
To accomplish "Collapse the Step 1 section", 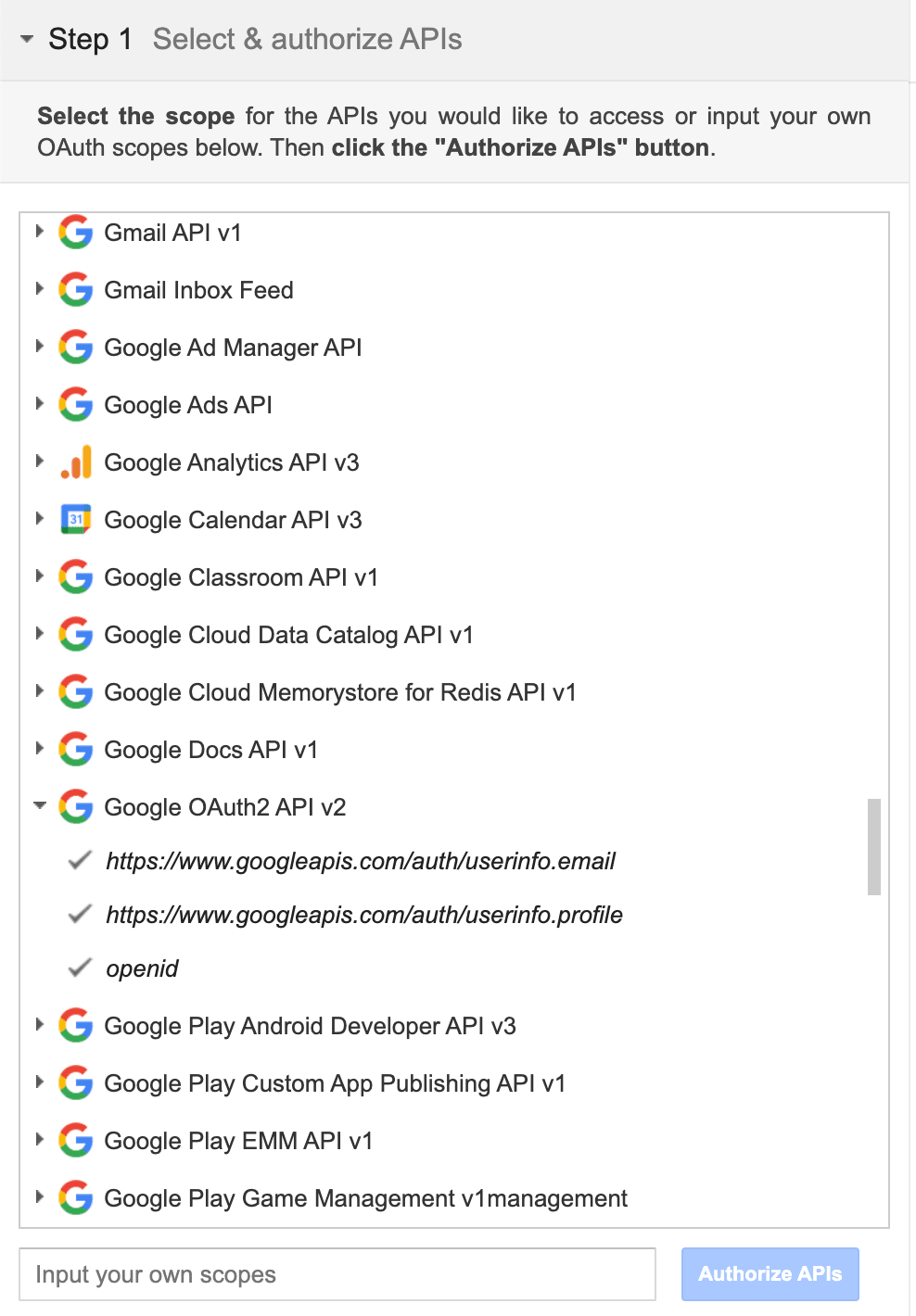I will click(27, 39).
